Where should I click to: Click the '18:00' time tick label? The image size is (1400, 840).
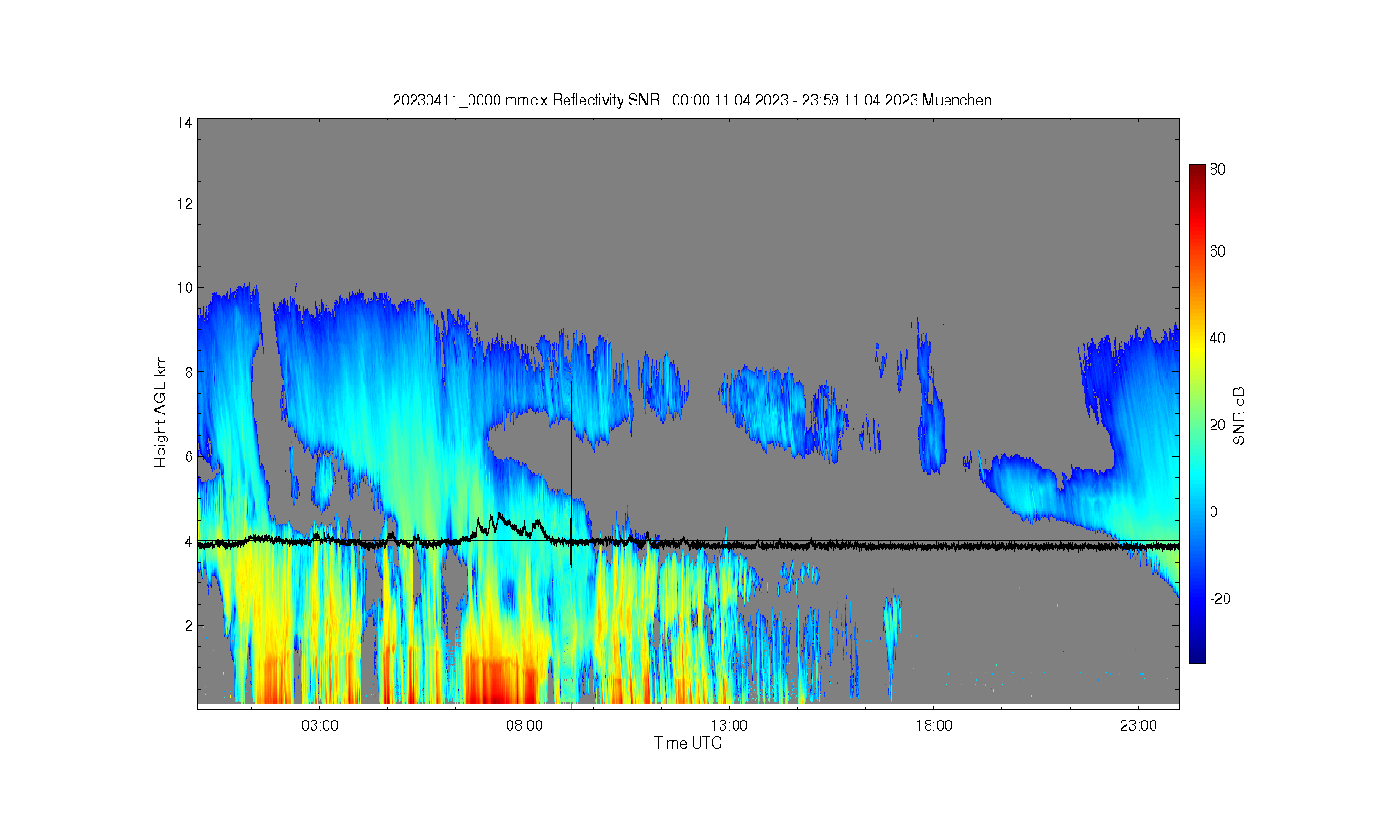click(x=933, y=726)
